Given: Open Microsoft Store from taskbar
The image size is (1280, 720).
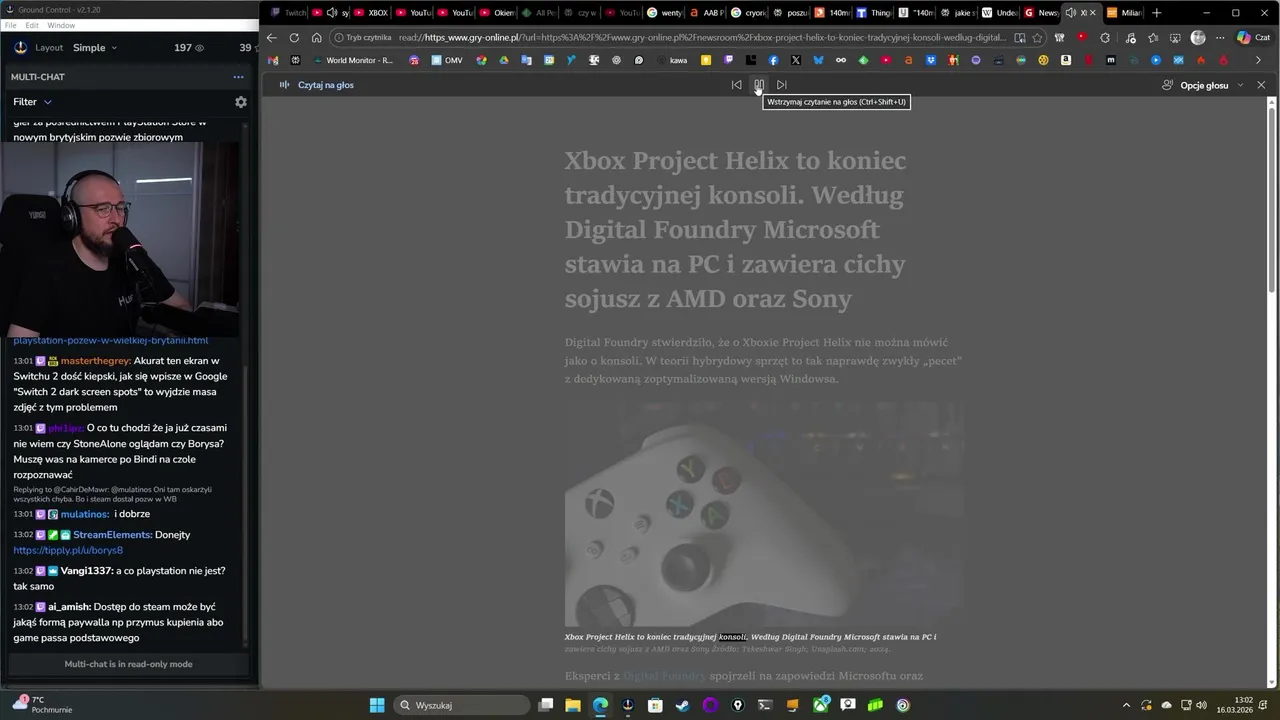Looking at the screenshot, I should 655,705.
